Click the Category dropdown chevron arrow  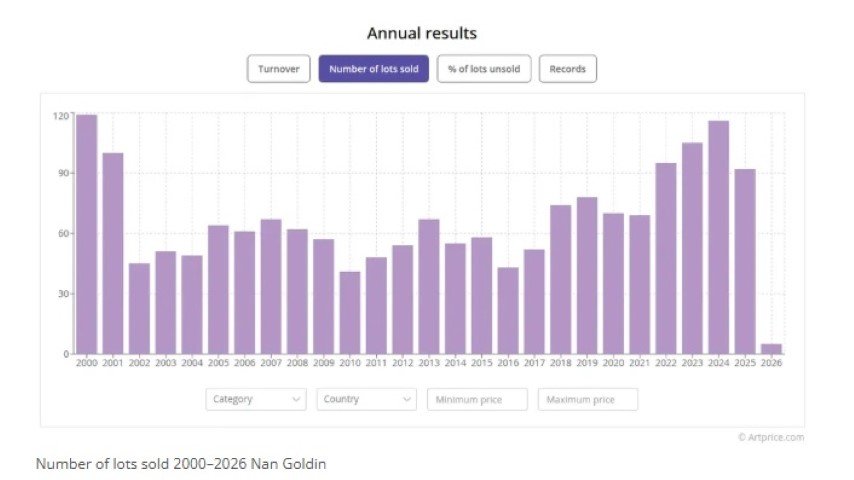pyautogui.click(x=296, y=399)
